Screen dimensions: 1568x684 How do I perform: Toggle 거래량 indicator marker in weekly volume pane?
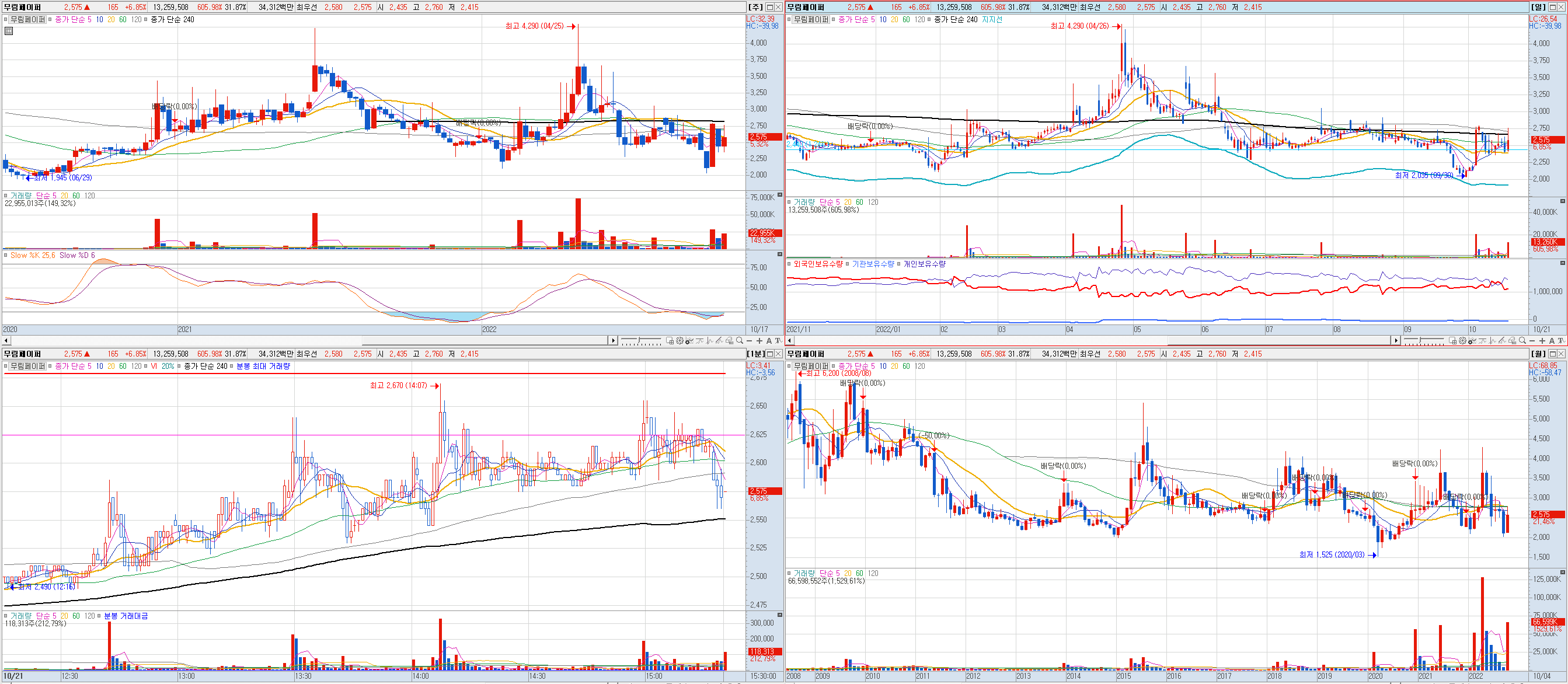tap(5, 196)
